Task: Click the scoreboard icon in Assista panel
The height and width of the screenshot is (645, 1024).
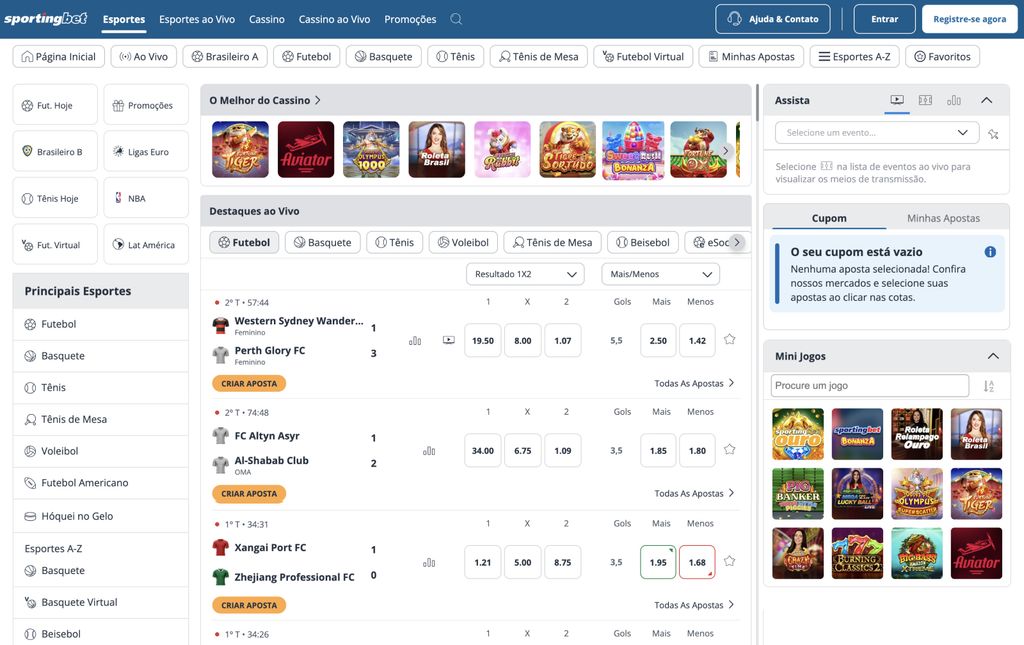Action: pos(925,100)
